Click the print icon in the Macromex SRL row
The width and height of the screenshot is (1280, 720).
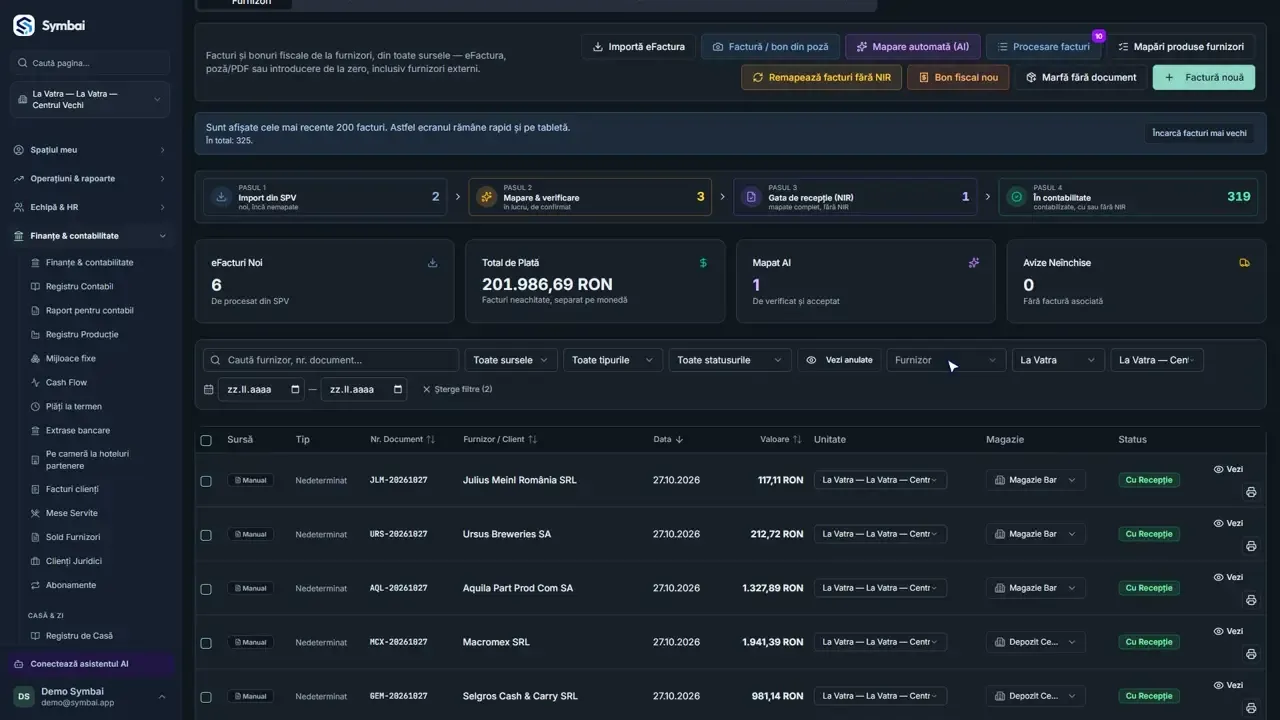1251,654
